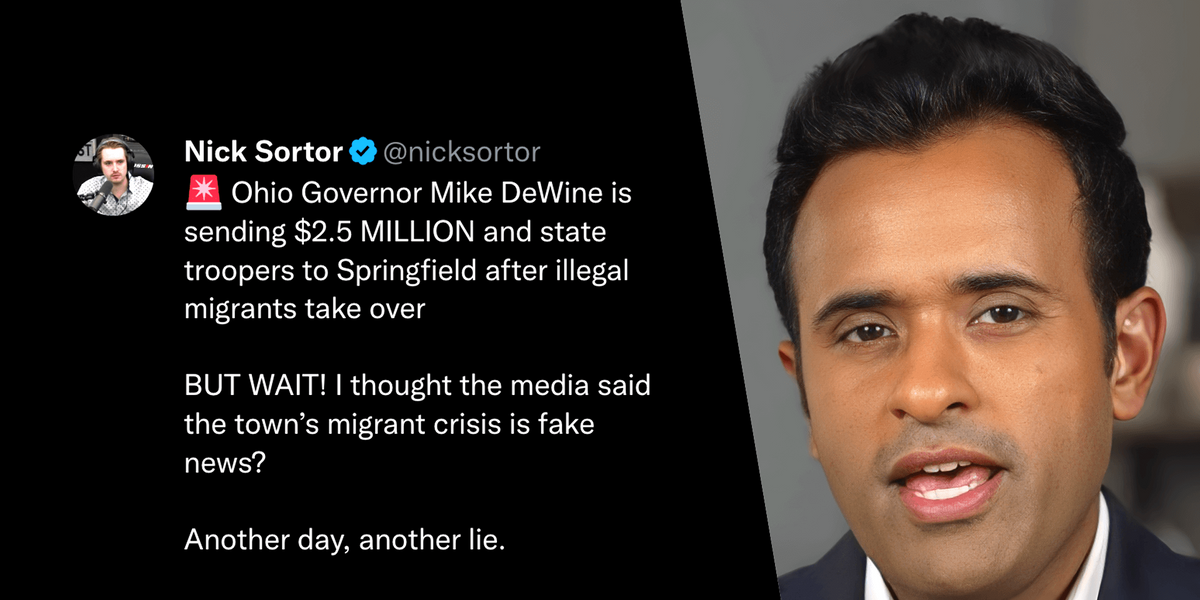Click the word 'news?' in the tweet
Screen dimensions: 1200x600
click(225, 463)
